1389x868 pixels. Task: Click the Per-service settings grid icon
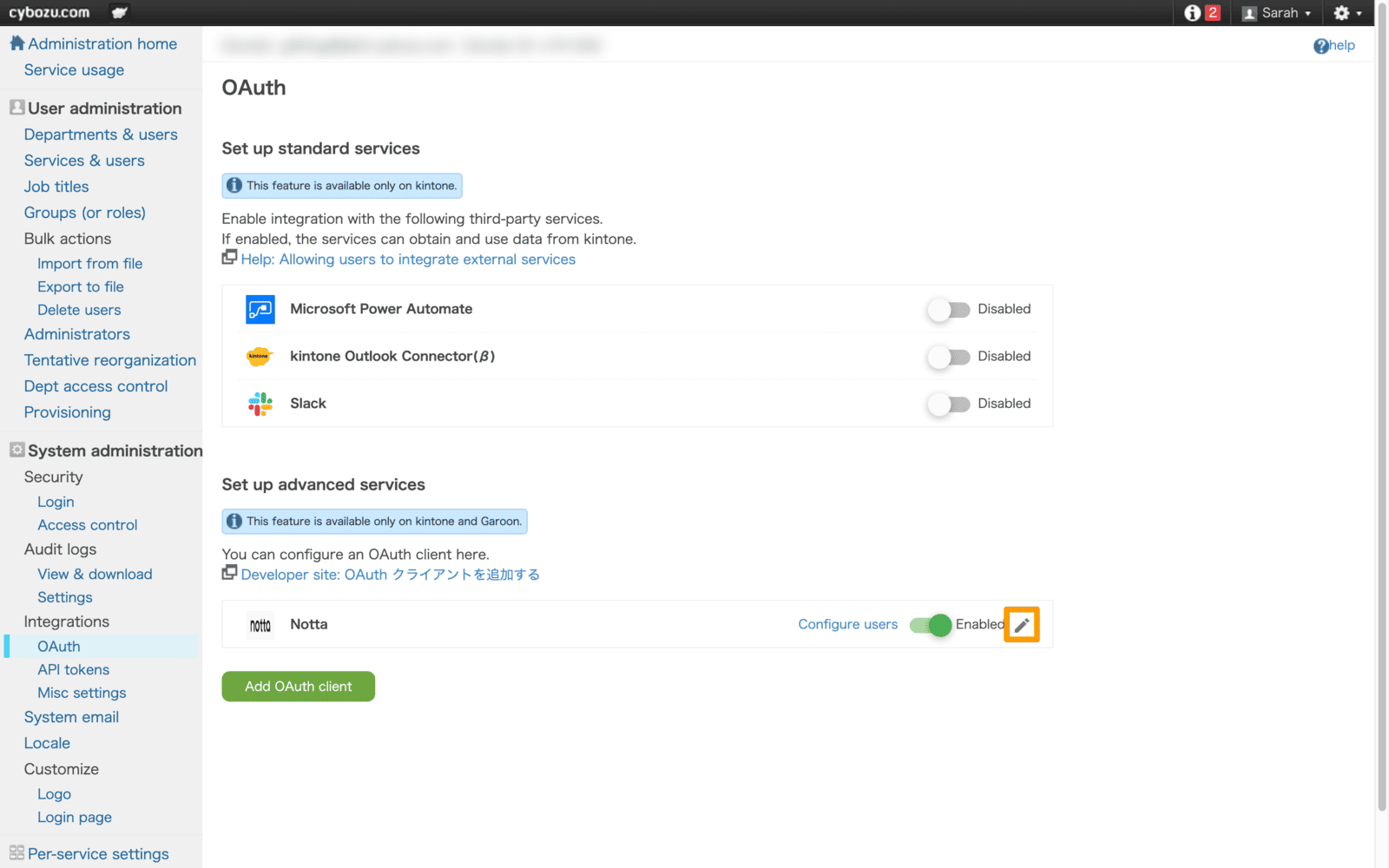[x=16, y=852]
